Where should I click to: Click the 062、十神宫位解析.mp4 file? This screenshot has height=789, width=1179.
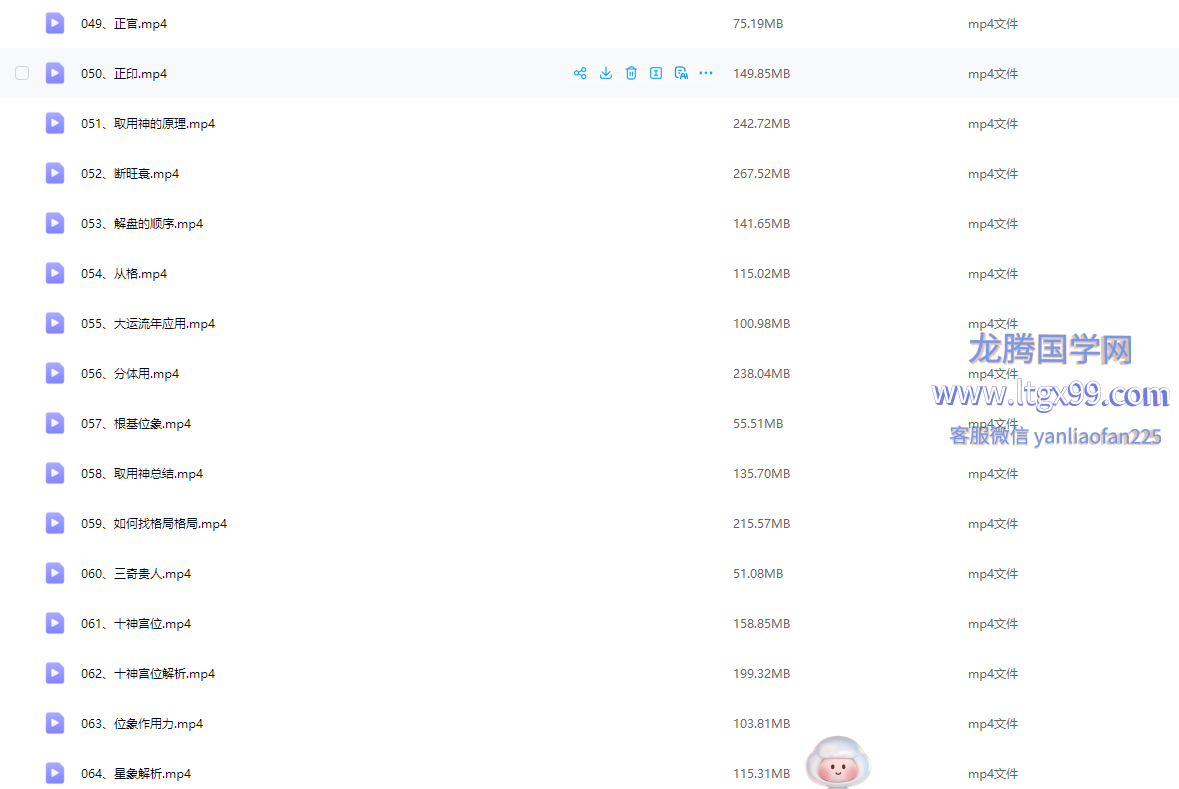148,674
